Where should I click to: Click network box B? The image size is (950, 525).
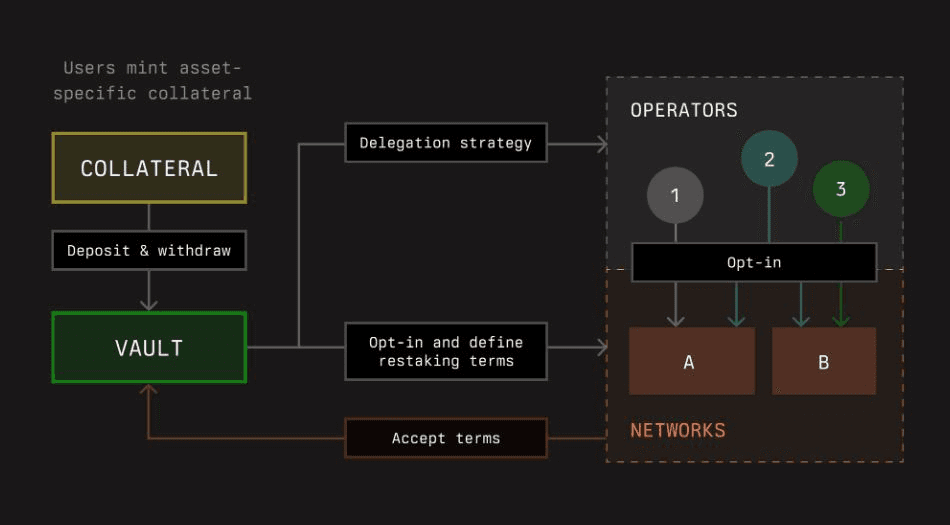pyautogui.click(x=824, y=361)
